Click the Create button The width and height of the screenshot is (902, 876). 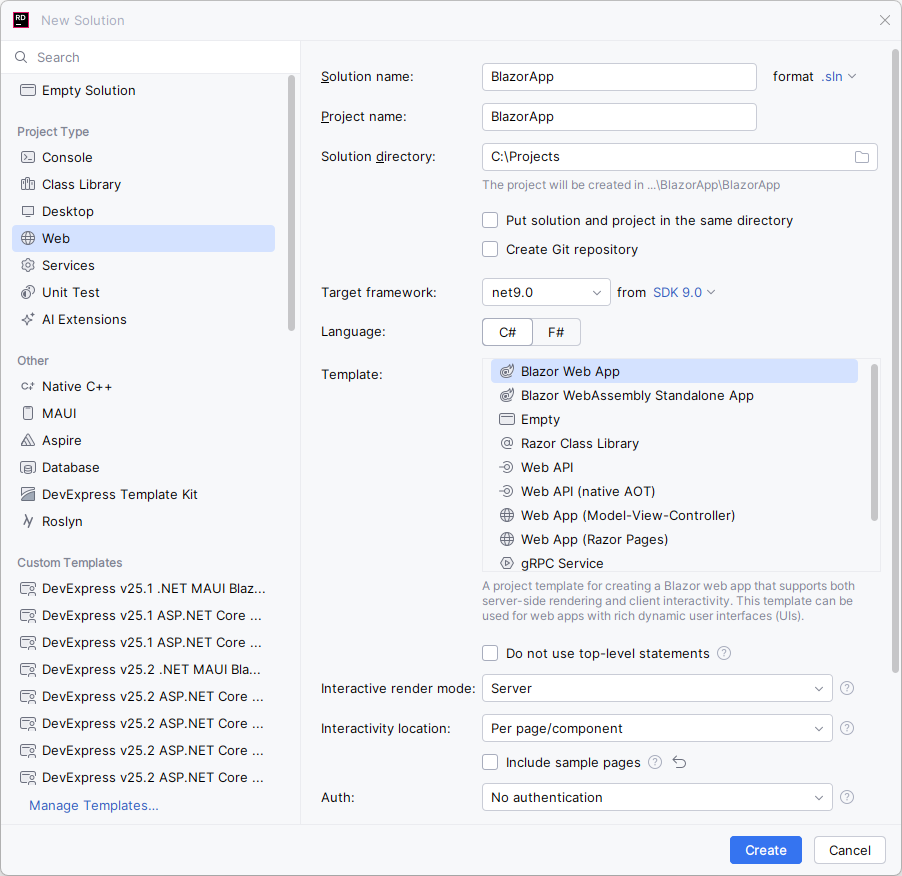[765, 850]
